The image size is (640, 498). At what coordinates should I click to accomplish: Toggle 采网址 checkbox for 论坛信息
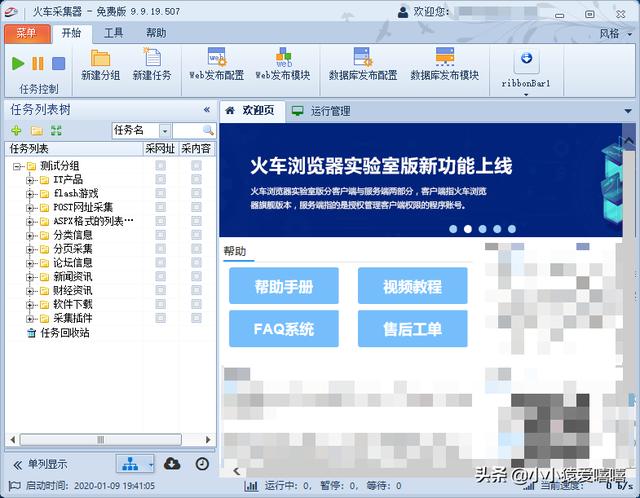pyautogui.click(x=161, y=262)
